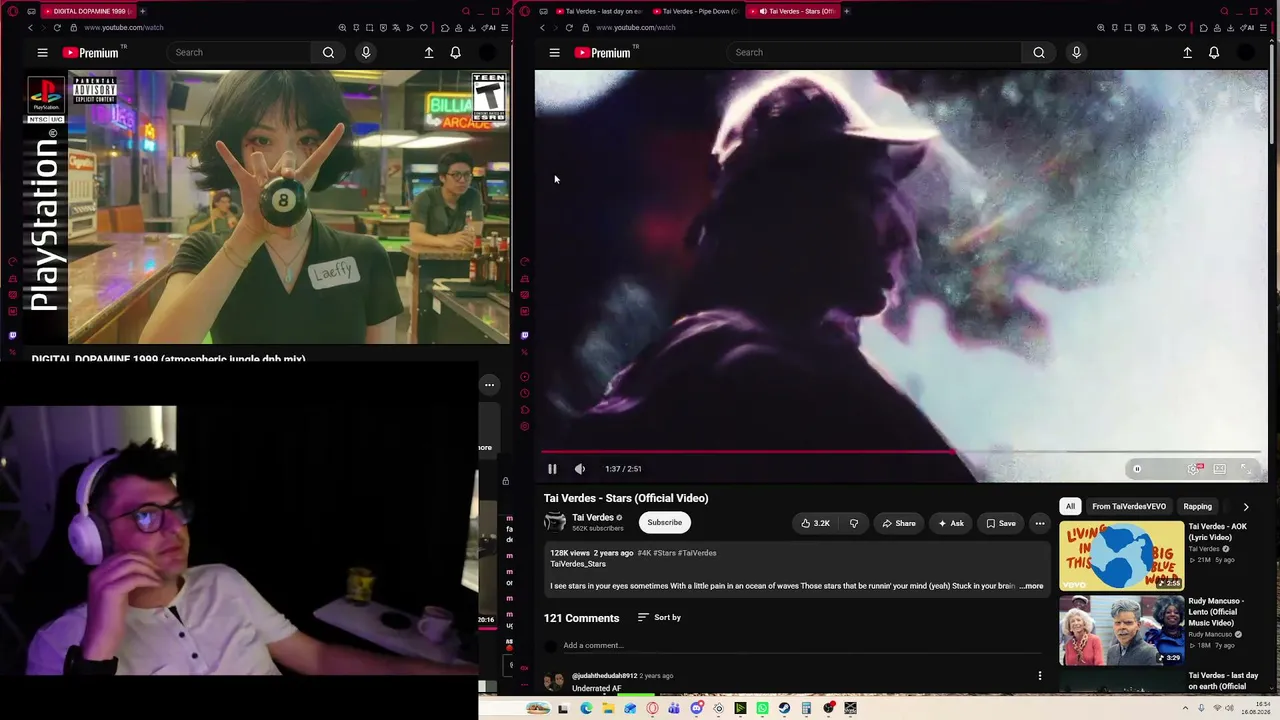Screen dimensions: 1280x720
Task: Open Steam from the taskbar
Action: 784,709
